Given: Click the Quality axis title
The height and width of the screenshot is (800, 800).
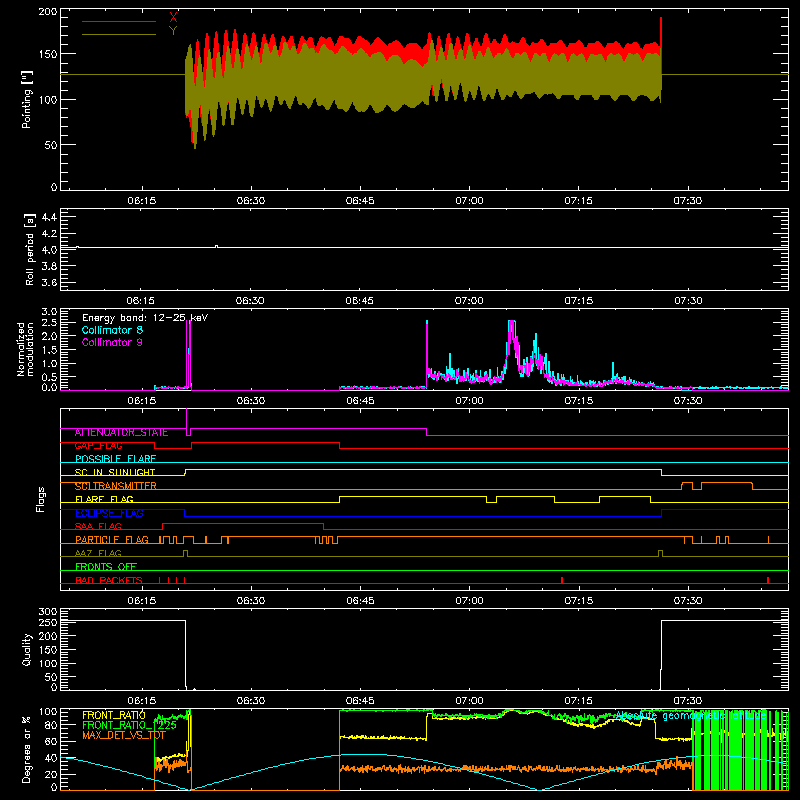Looking at the screenshot, I should coord(27,649).
